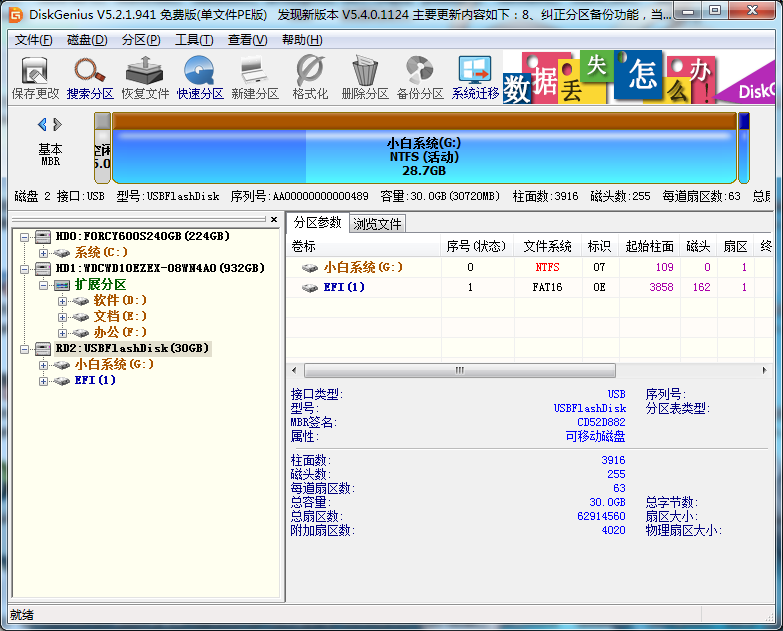
Task: Start 系统迁移 system migration tool
Action: coord(475,77)
